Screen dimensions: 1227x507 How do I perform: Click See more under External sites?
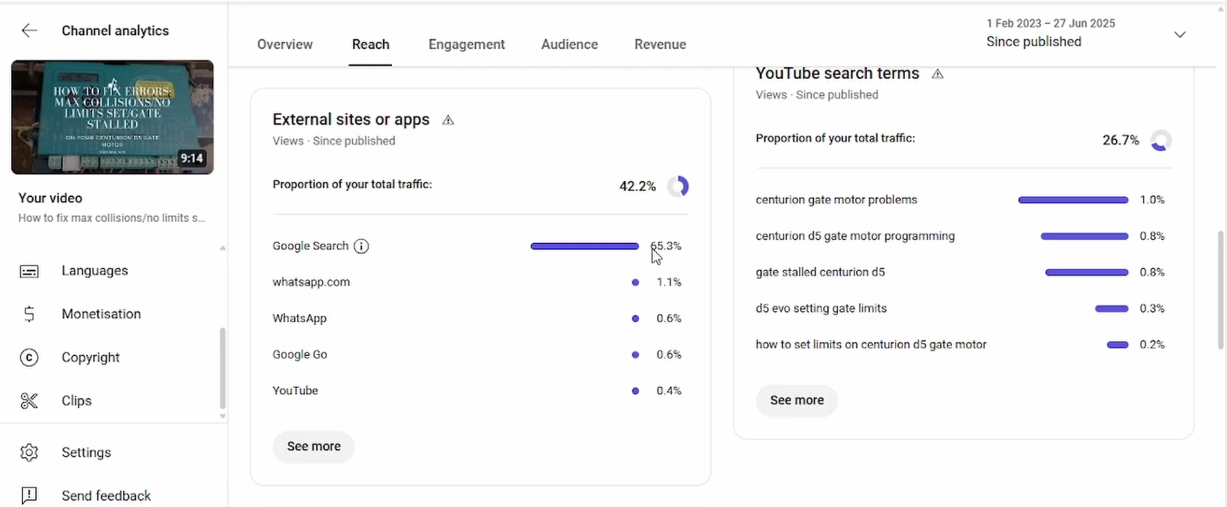click(x=314, y=447)
